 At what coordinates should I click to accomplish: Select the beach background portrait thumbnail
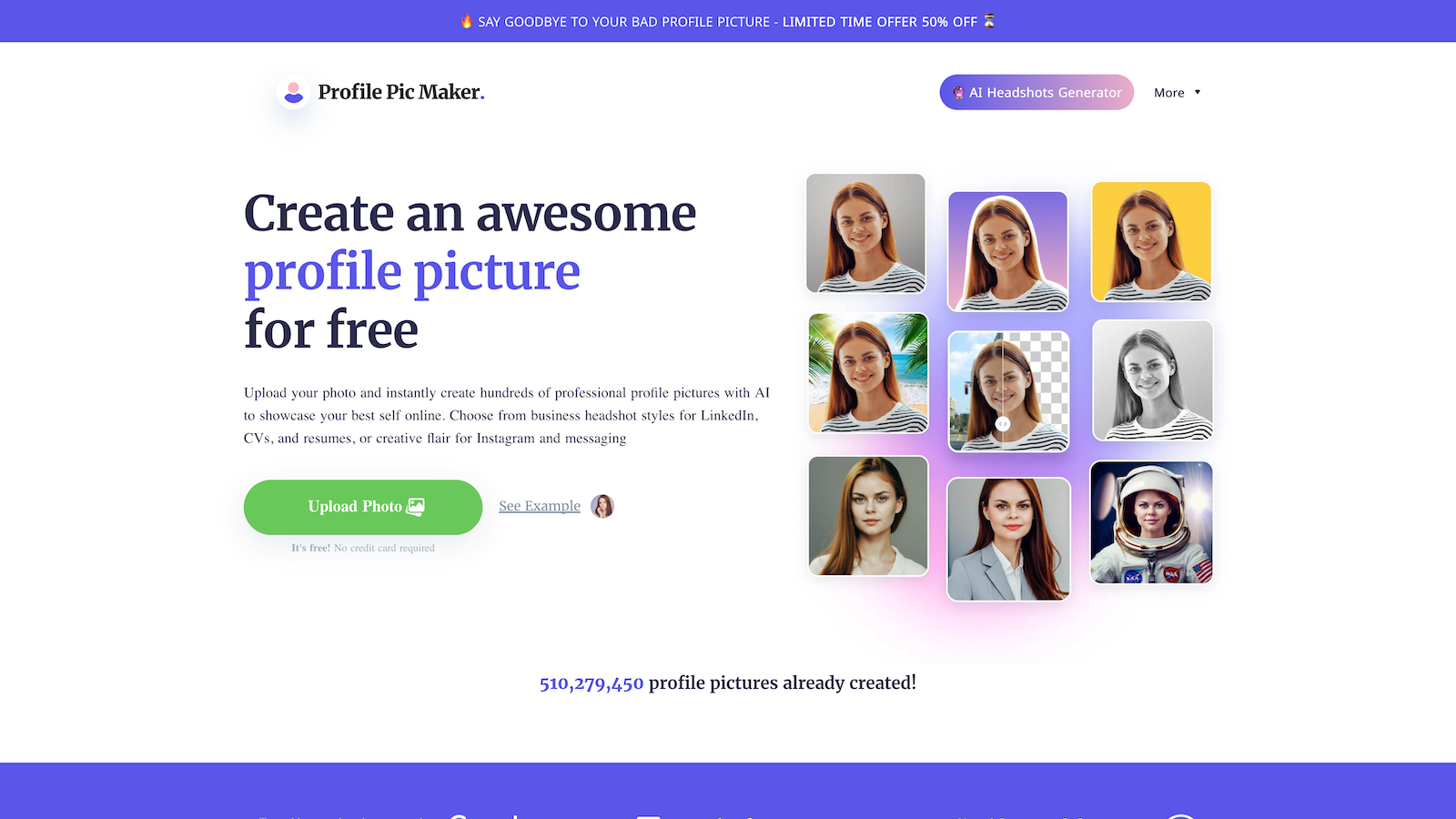point(868,373)
